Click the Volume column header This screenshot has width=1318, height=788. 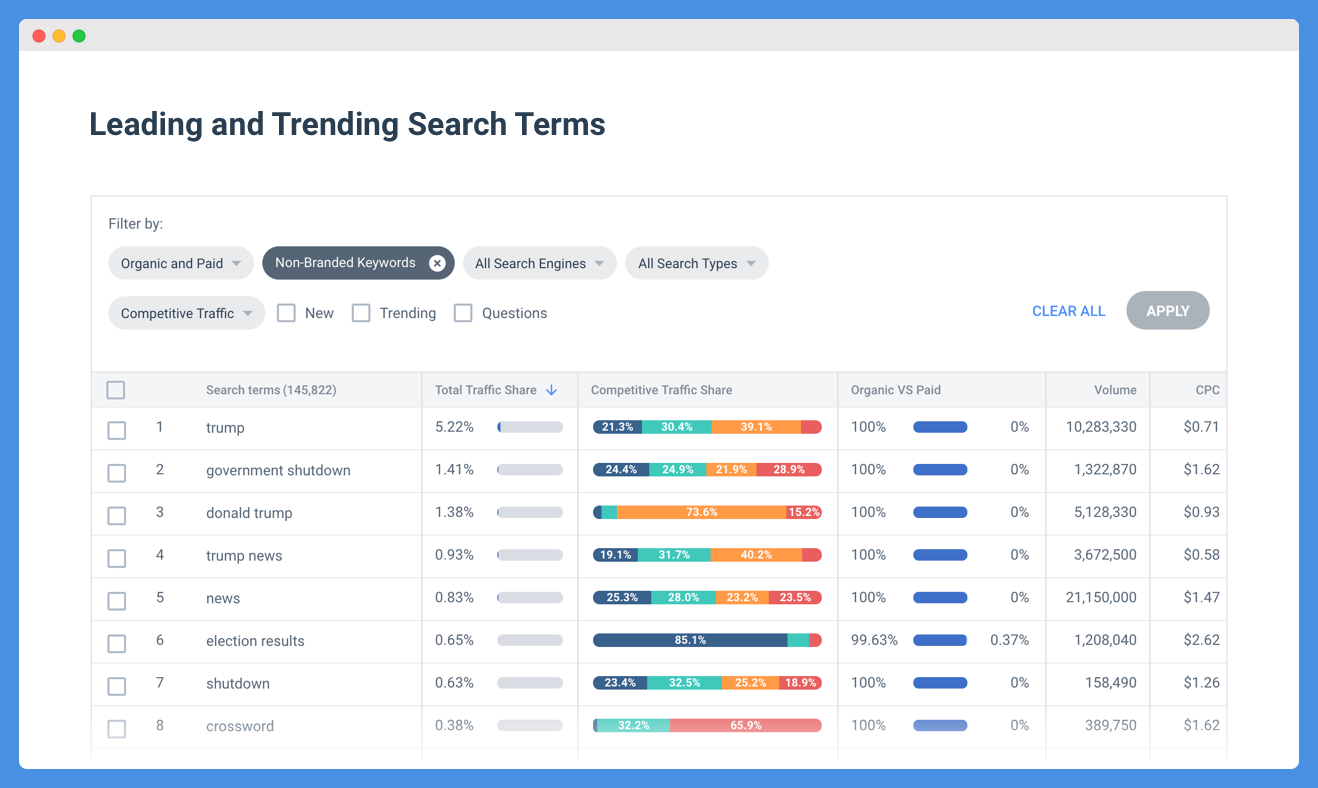coord(1115,390)
